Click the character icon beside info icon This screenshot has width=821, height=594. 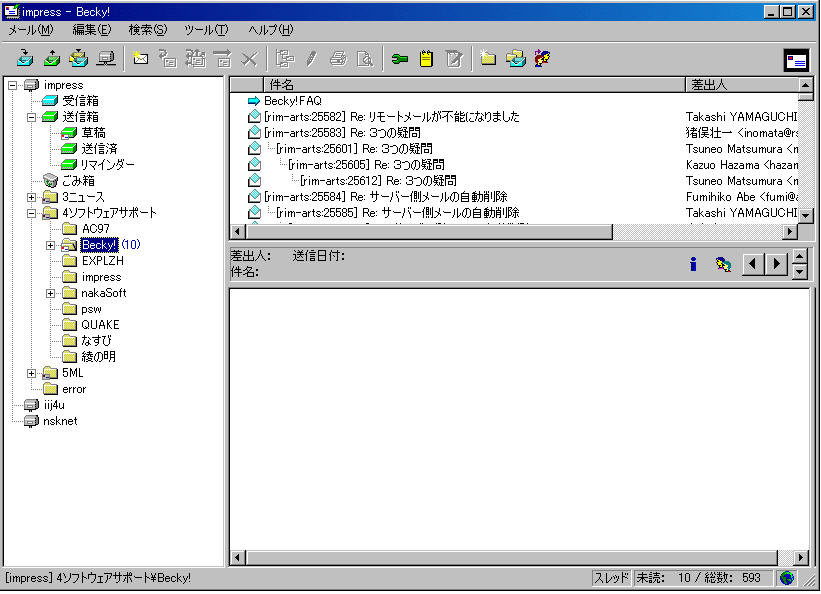(724, 264)
